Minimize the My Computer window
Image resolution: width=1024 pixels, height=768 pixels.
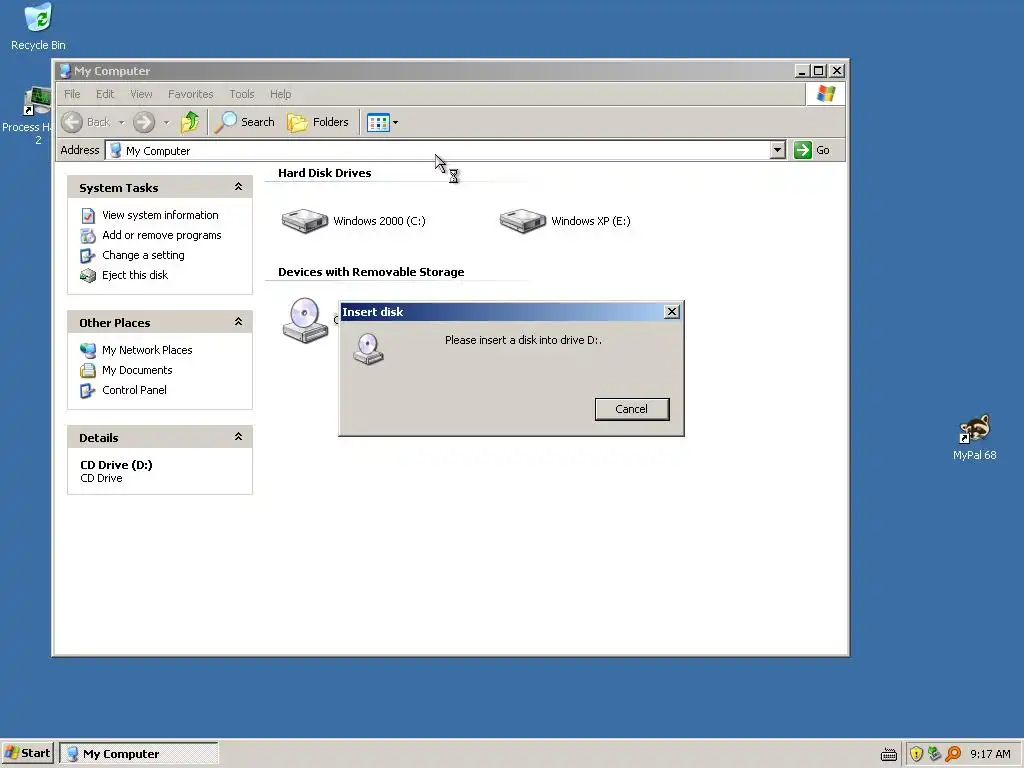[803, 71]
